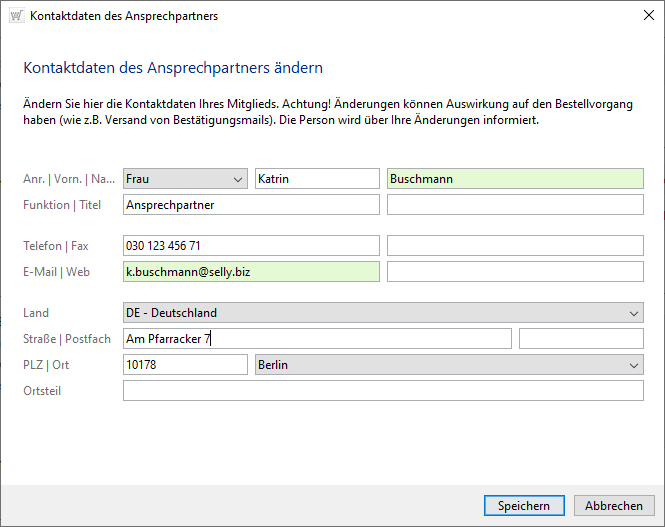Screen dimensions: 665x527
Task: Focus the Funktion field with Ansprechpartner
Action: point(251,205)
